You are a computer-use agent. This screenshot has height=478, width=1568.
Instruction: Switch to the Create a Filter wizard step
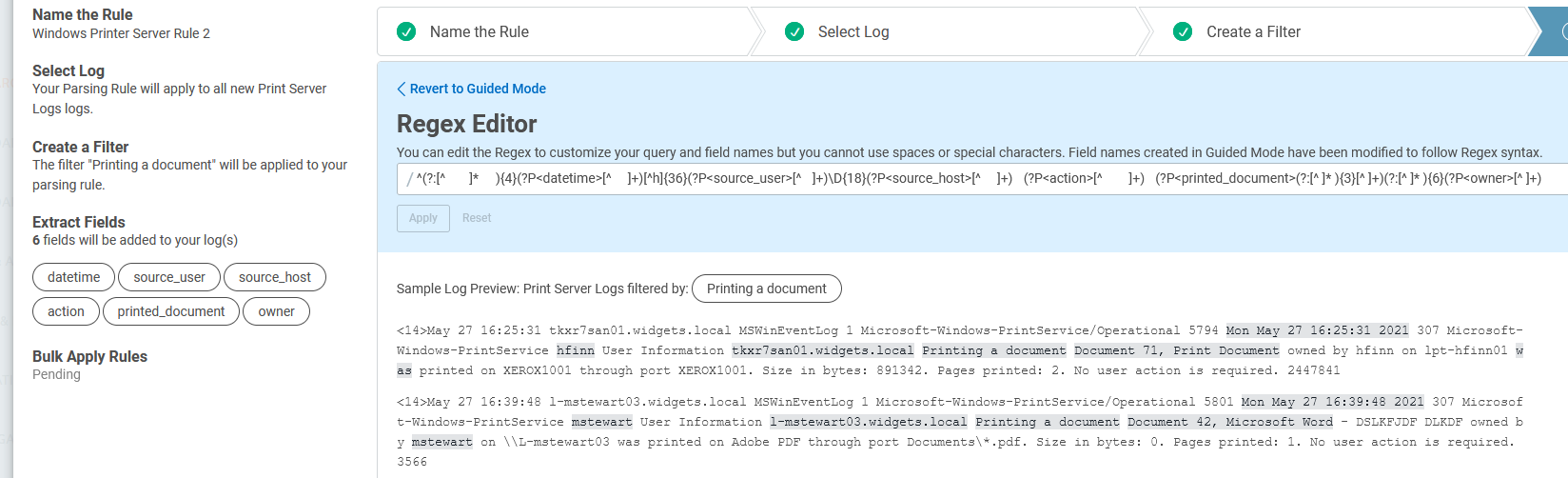point(1253,32)
